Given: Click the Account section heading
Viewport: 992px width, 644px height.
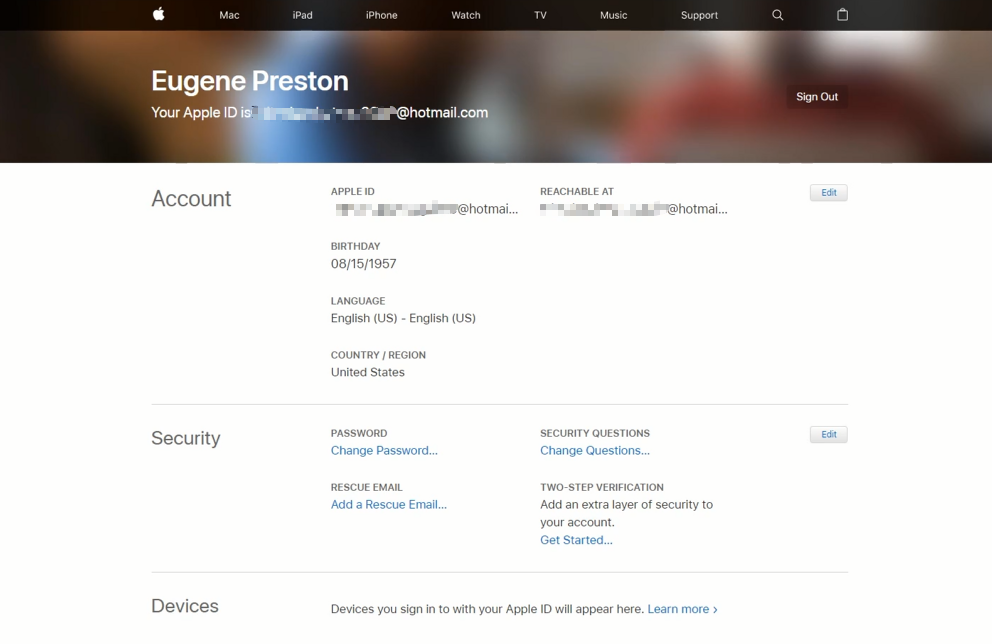Looking at the screenshot, I should point(191,199).
